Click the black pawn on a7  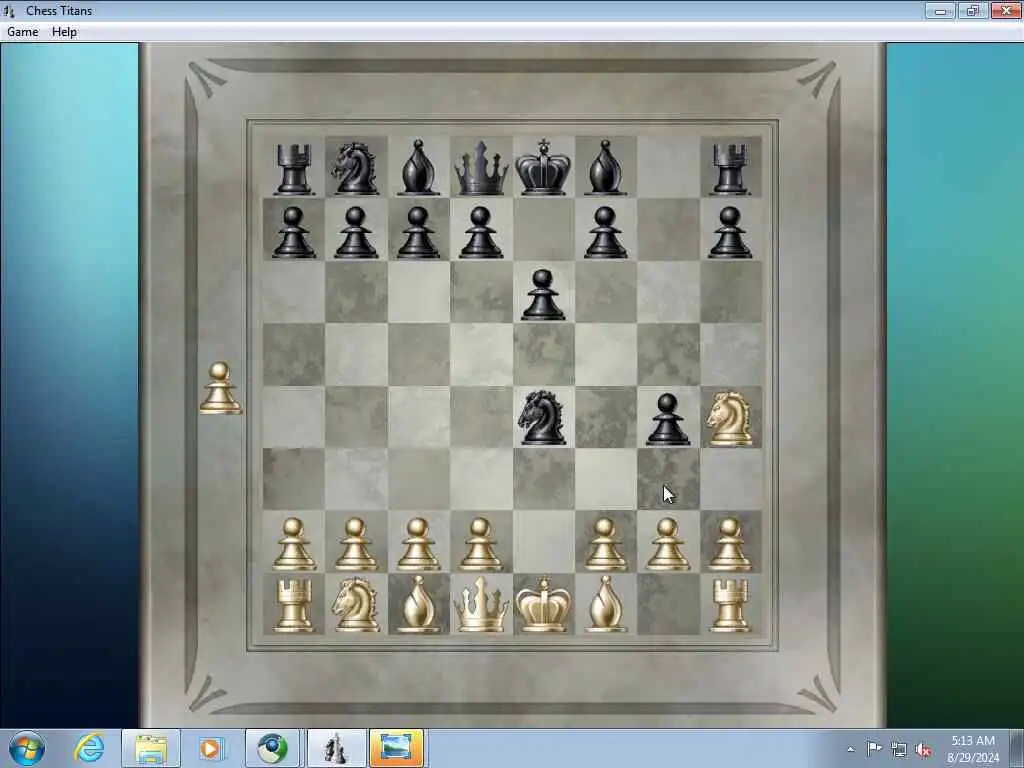(293, 232)
